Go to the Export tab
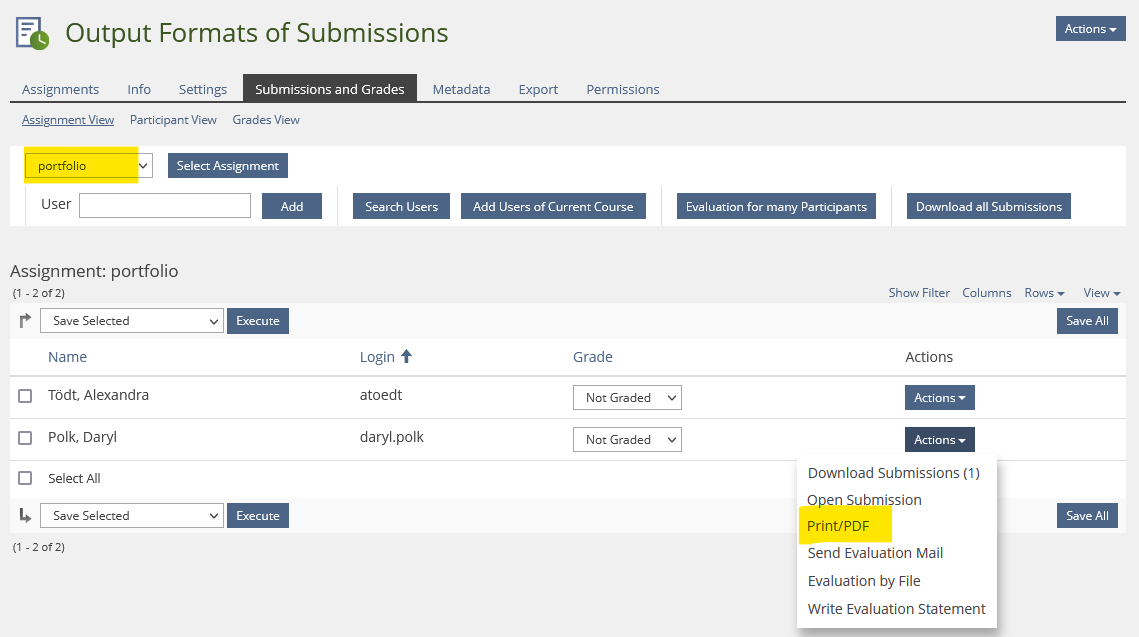 coord(538,89)
